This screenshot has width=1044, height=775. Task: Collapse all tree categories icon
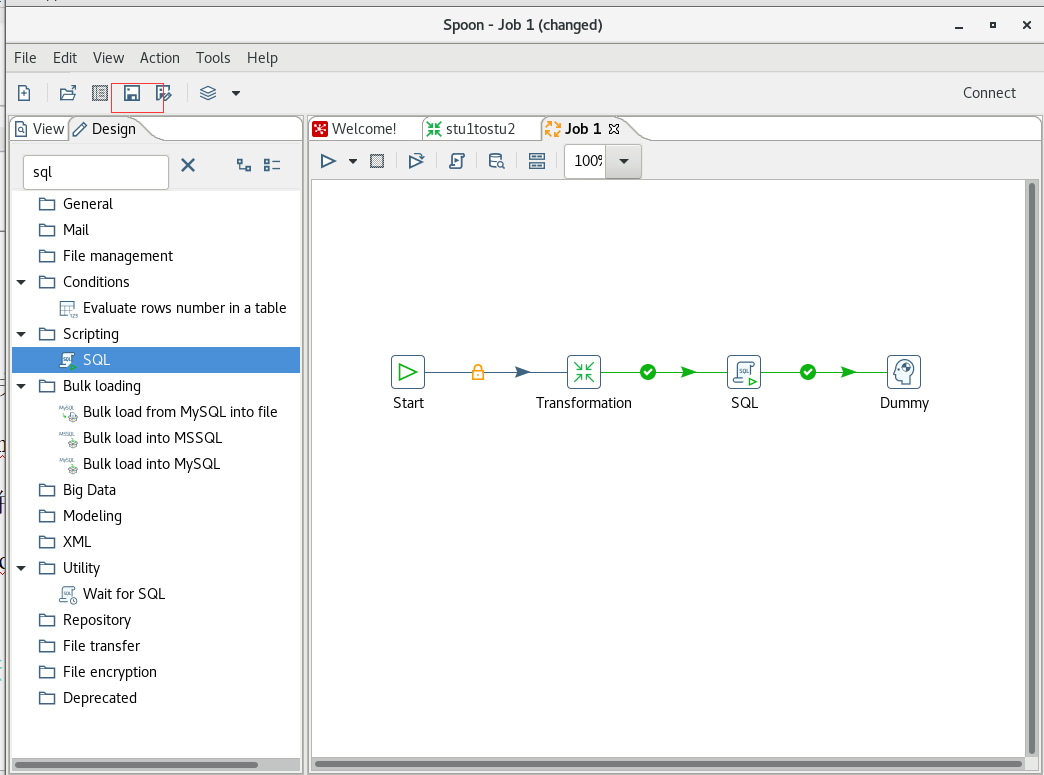272,165
